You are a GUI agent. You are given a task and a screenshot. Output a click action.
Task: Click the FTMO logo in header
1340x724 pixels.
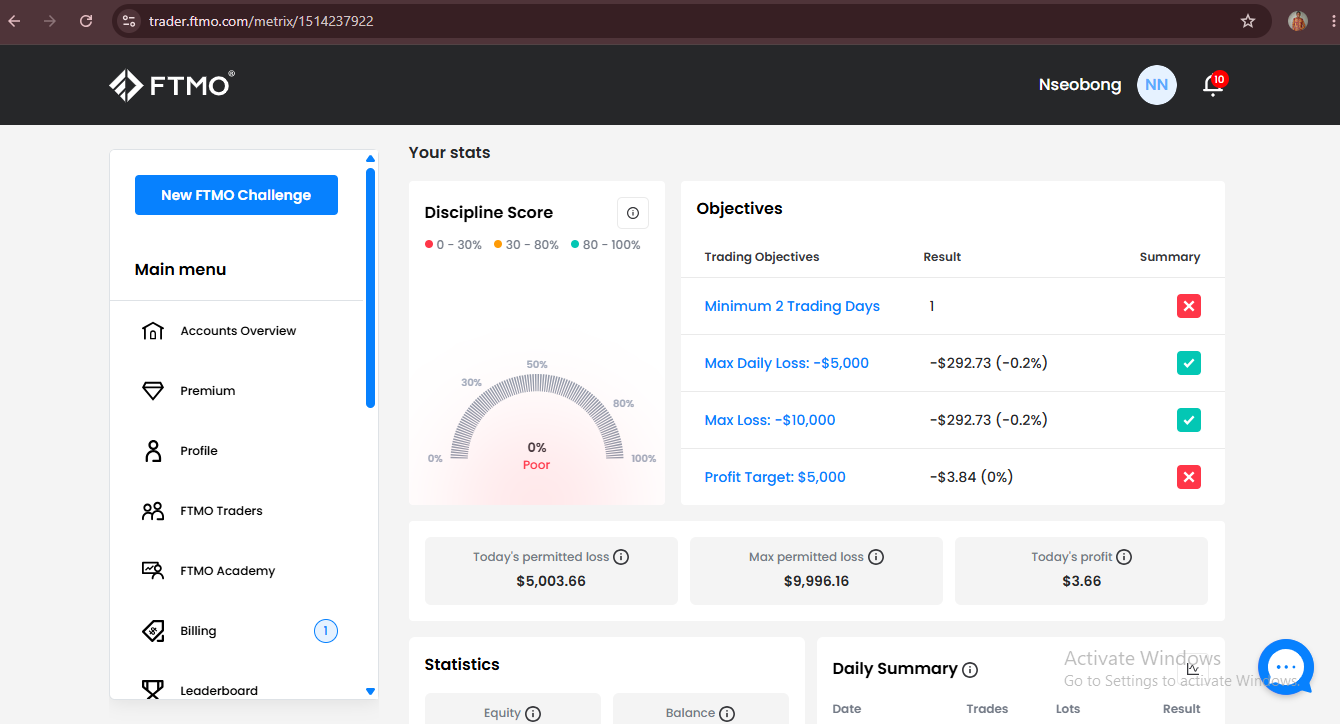172,85
